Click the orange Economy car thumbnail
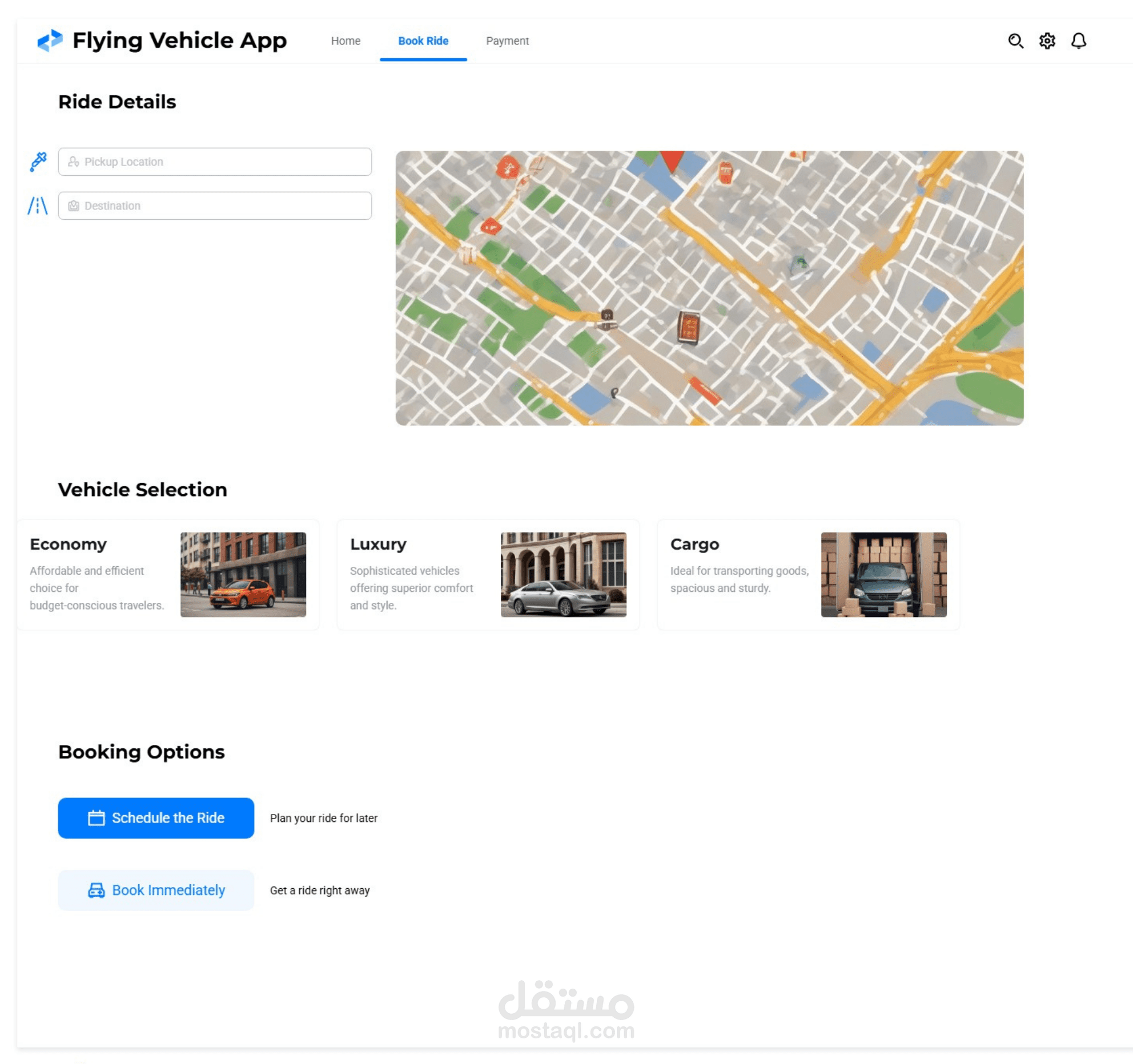The height and width of the screenshot is (1064, 1133). (x=243, y=574)
